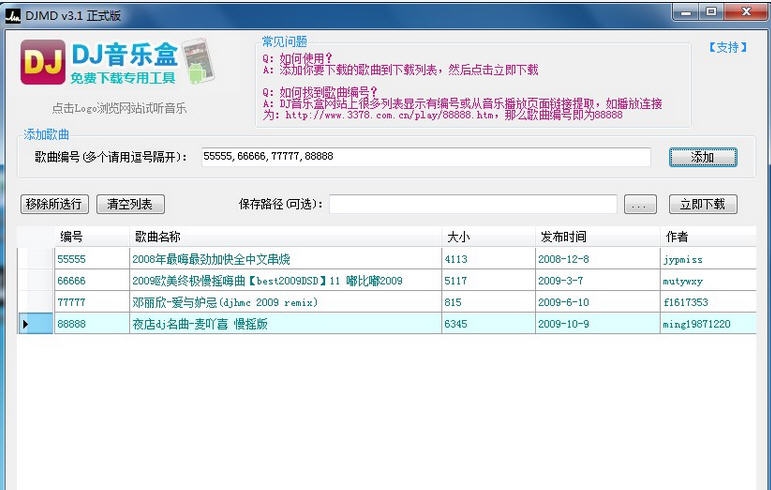This screenshot has height=490, width=771.
Task: Click the 大小 column header
Action: click(x=486, y=237)
